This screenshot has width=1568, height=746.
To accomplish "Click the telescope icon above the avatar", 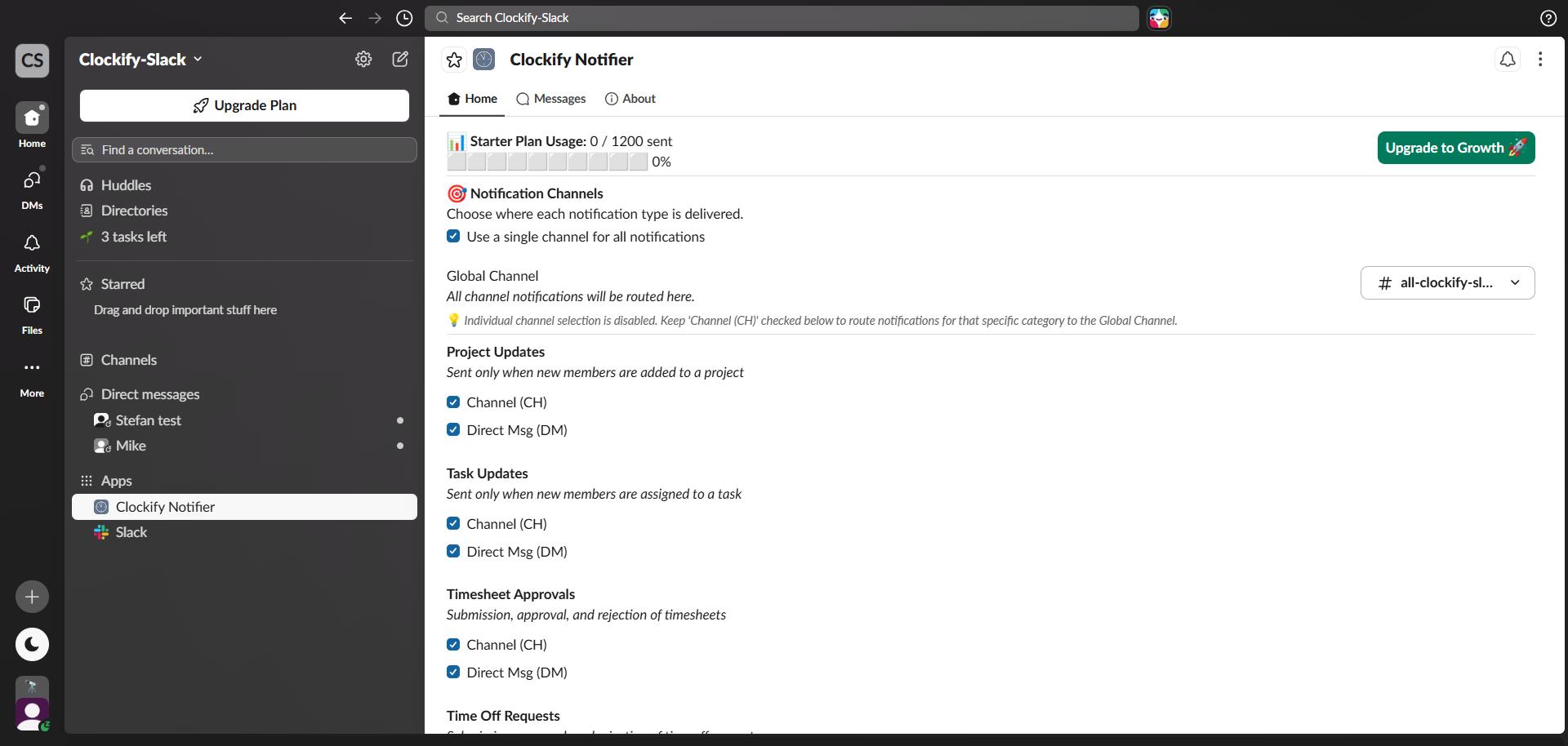I will 32,686.
